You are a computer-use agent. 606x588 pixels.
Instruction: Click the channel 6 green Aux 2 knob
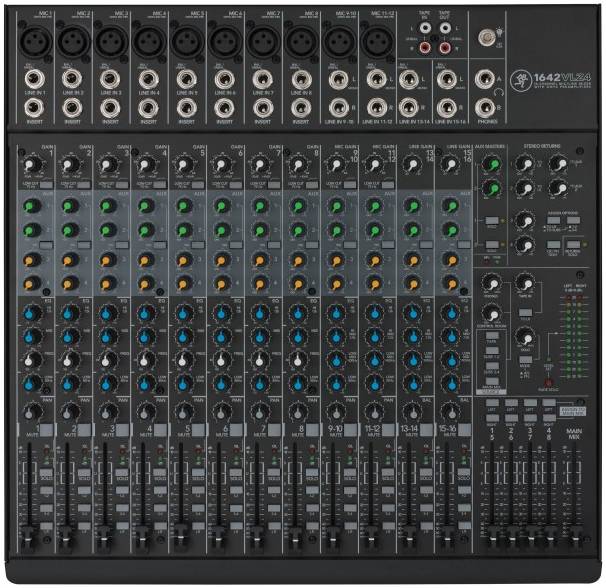click(x=222, y=230)
